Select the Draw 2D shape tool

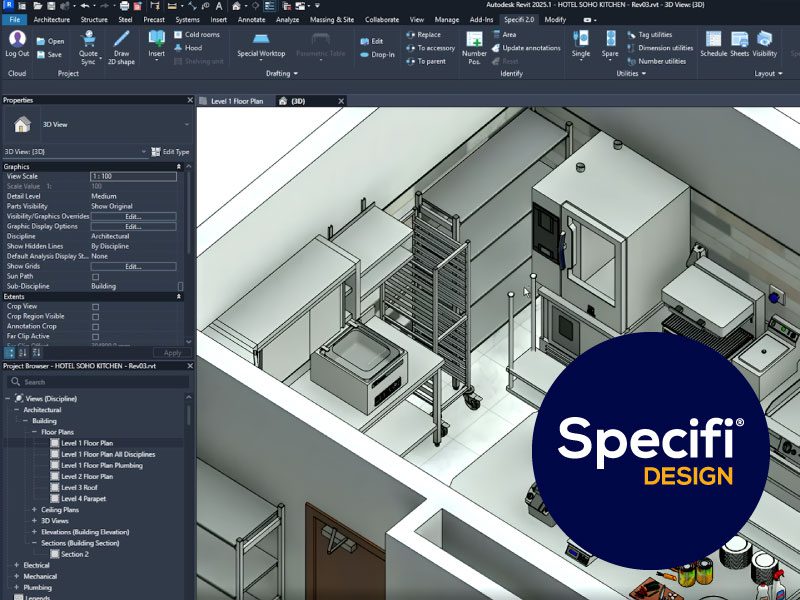coord(121,47)
